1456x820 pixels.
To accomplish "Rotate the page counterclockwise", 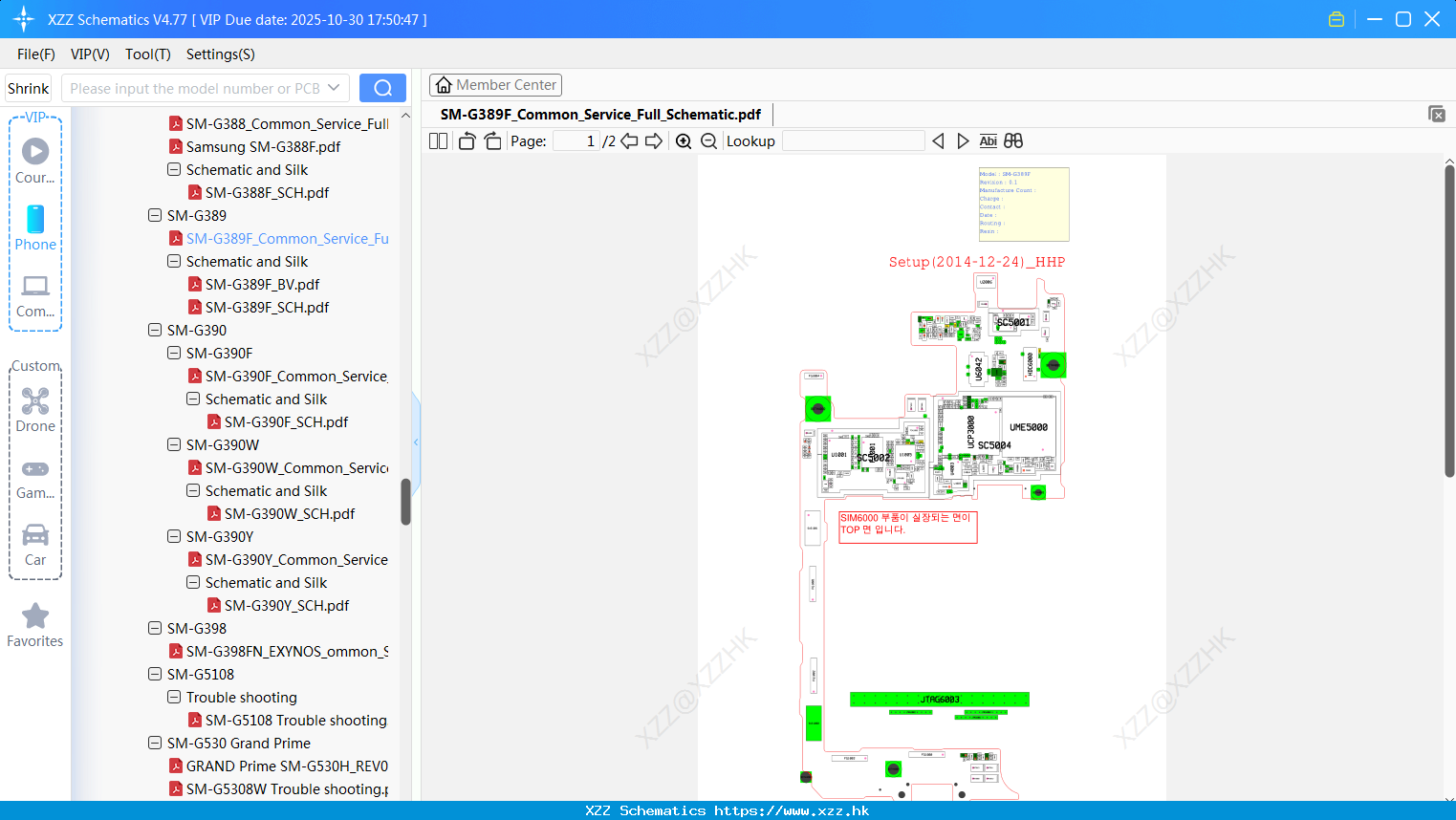I will click(467, 141).
